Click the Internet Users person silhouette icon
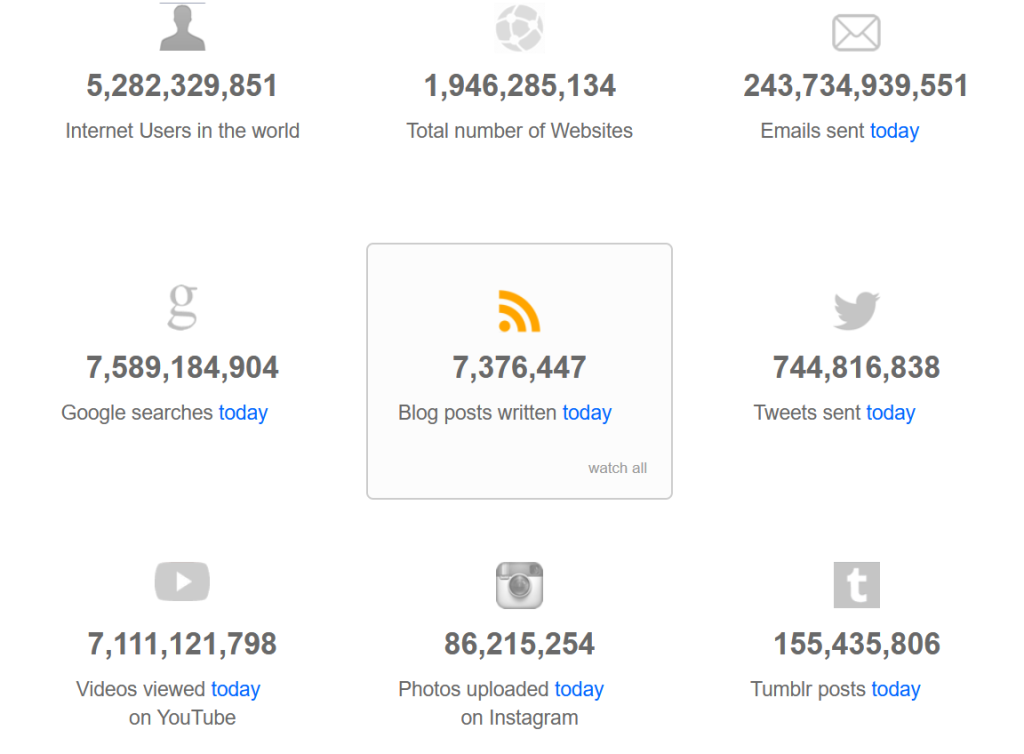Viewport: 1024px width, 754px height. click(183, 27)
